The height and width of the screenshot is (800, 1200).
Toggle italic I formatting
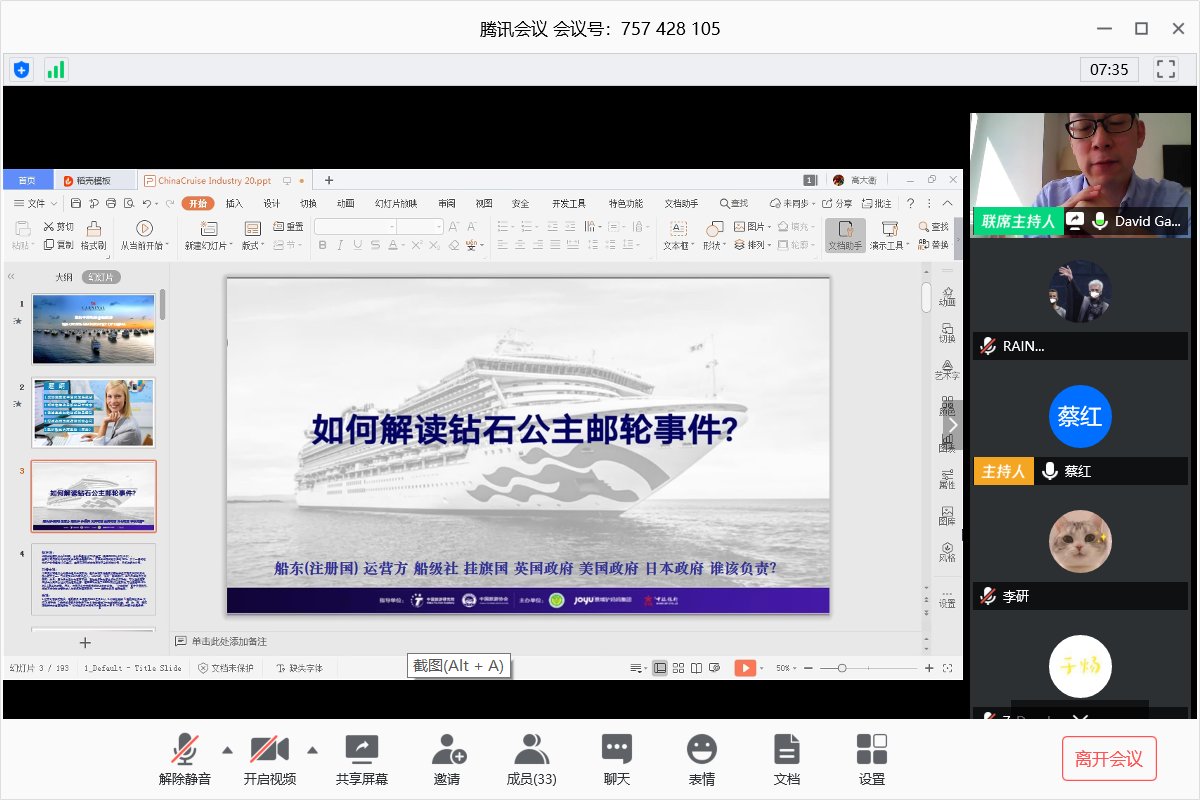(340, 245)
